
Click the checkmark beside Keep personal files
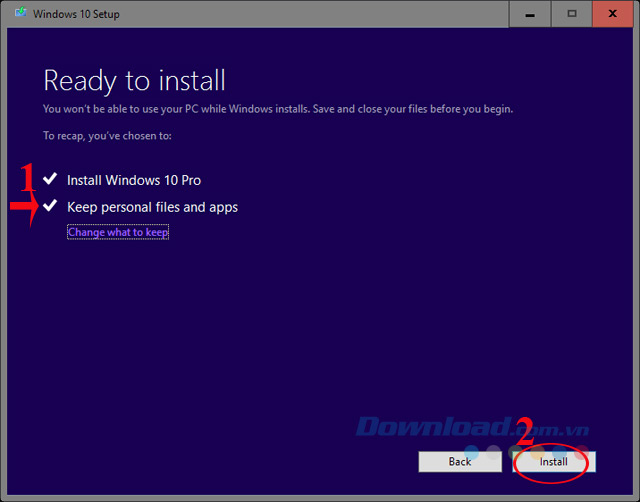[x=50, y=205]
